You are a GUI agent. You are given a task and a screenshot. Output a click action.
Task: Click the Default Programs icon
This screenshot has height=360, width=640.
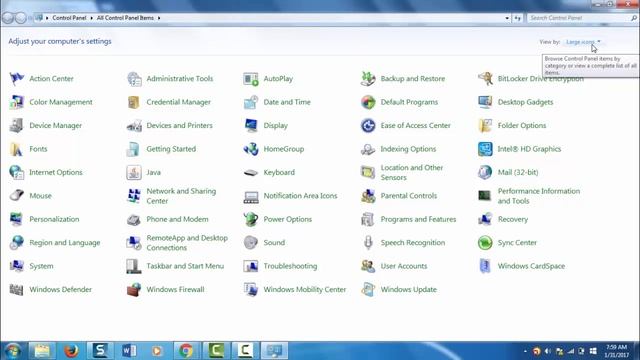pyautogui.click(x=368, y=102)
